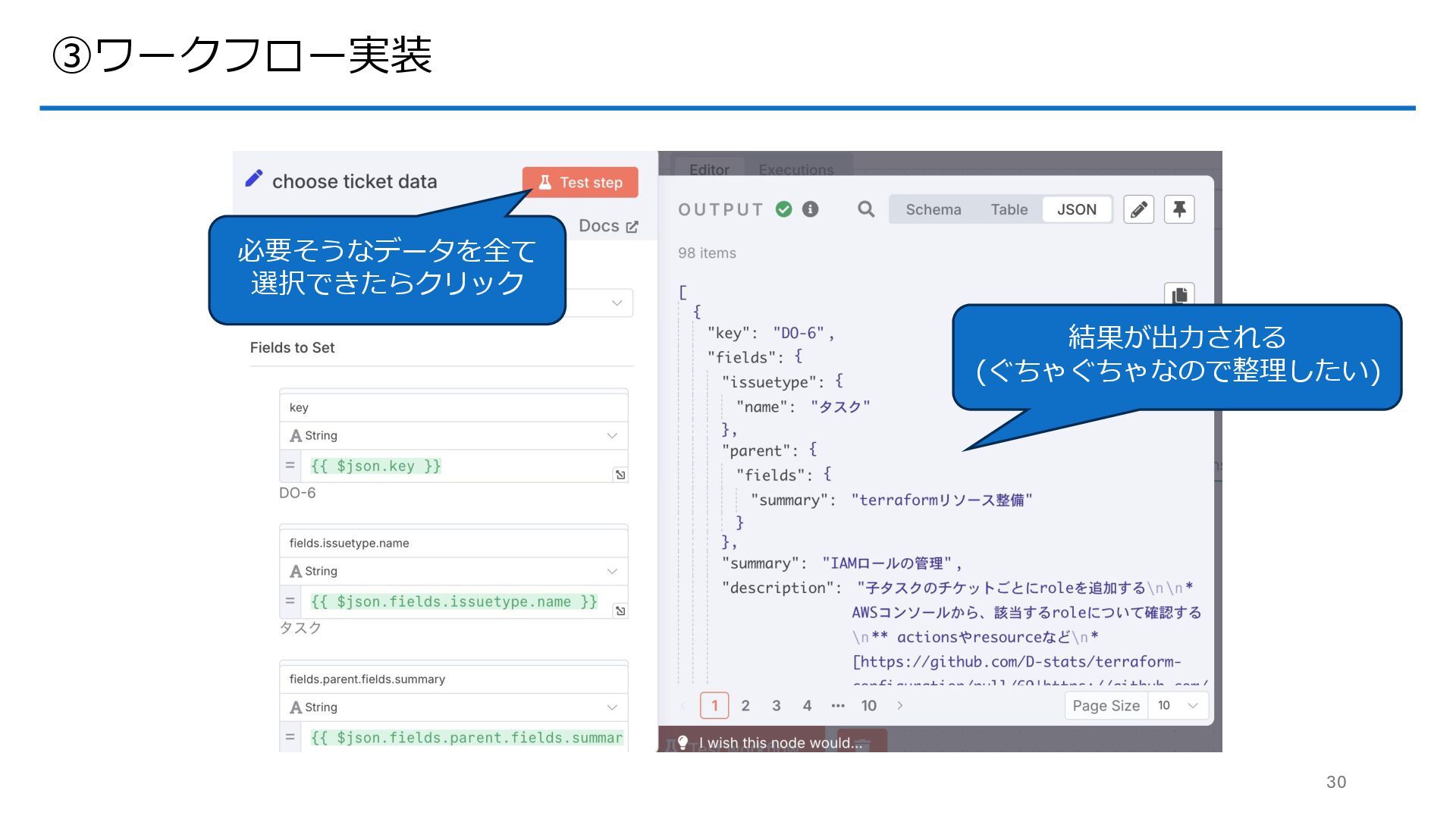Switch output view to Schema

click(934, 210)
